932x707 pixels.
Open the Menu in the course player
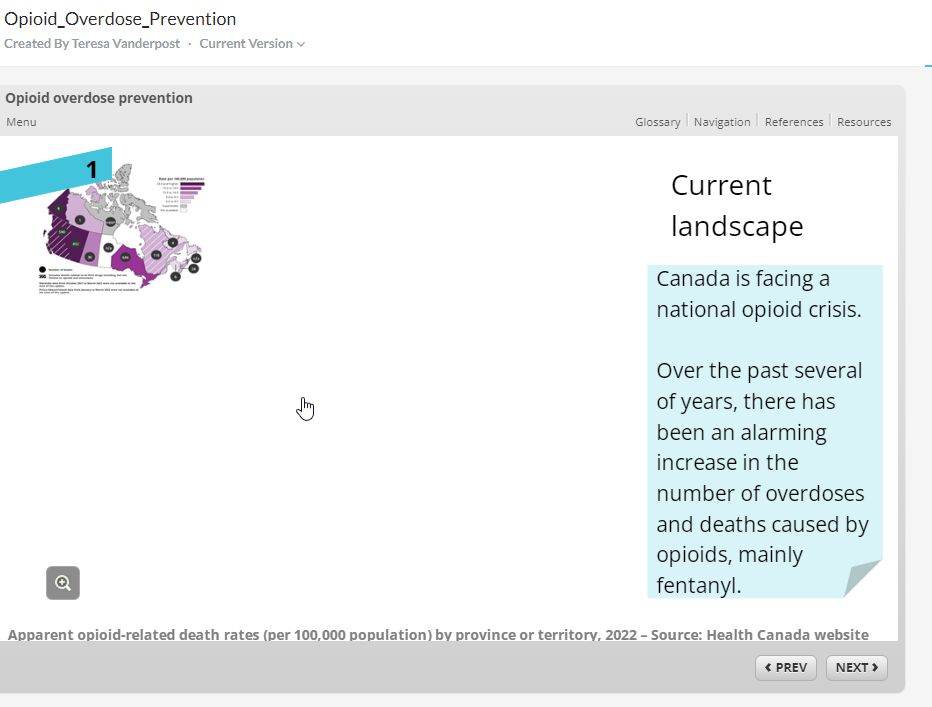(21, 122)
